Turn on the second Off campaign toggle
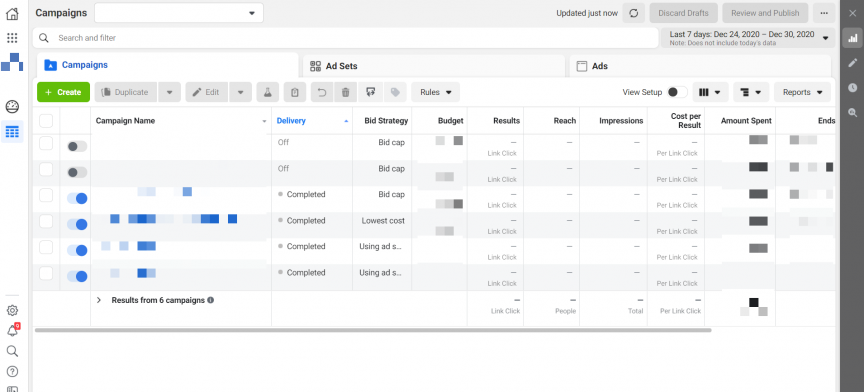Image resolution: width=864 pixels, height=392 pixels. pyautogui.click(x=77, y=173)
